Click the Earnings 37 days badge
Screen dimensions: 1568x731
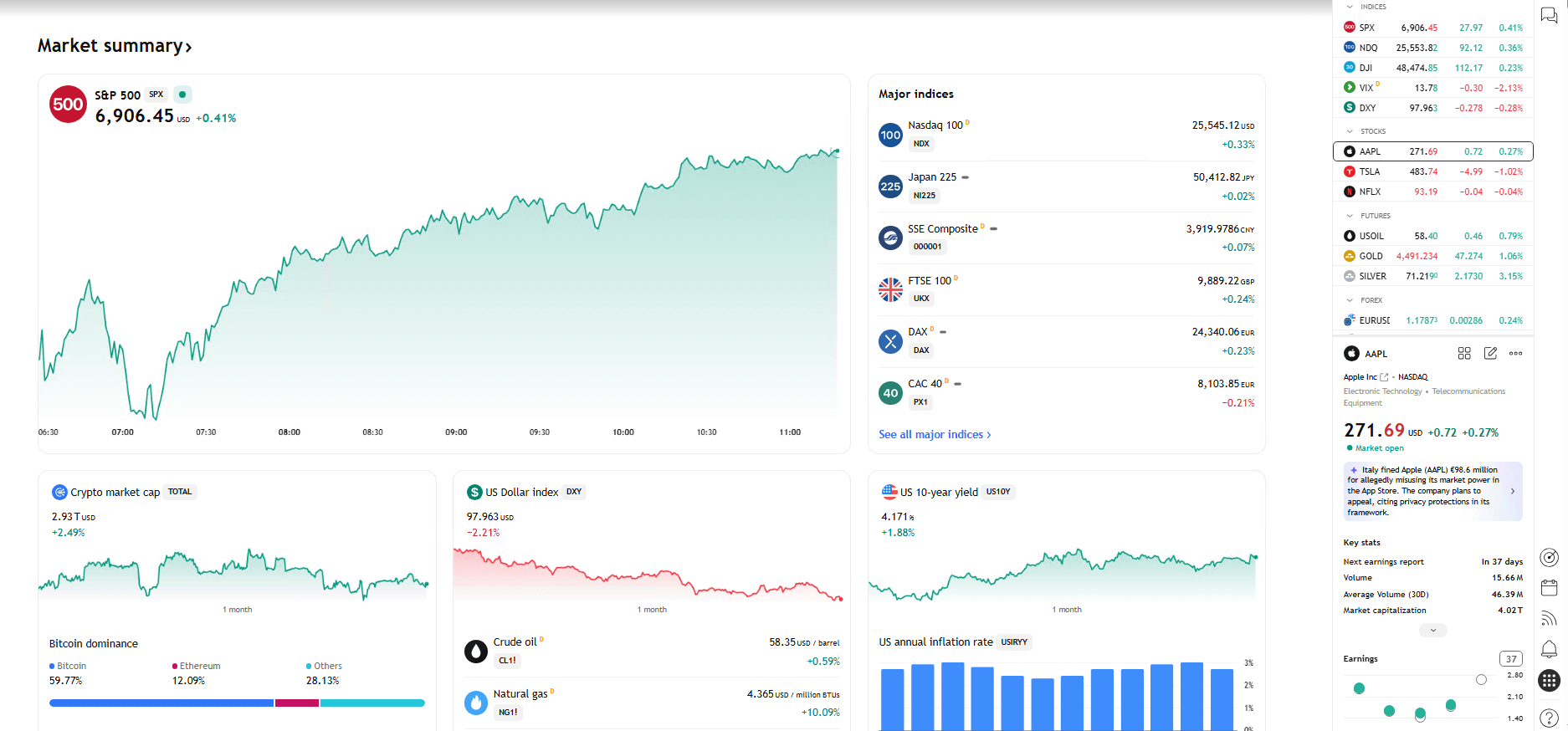pyautogui.click(x=1511, y=659)
